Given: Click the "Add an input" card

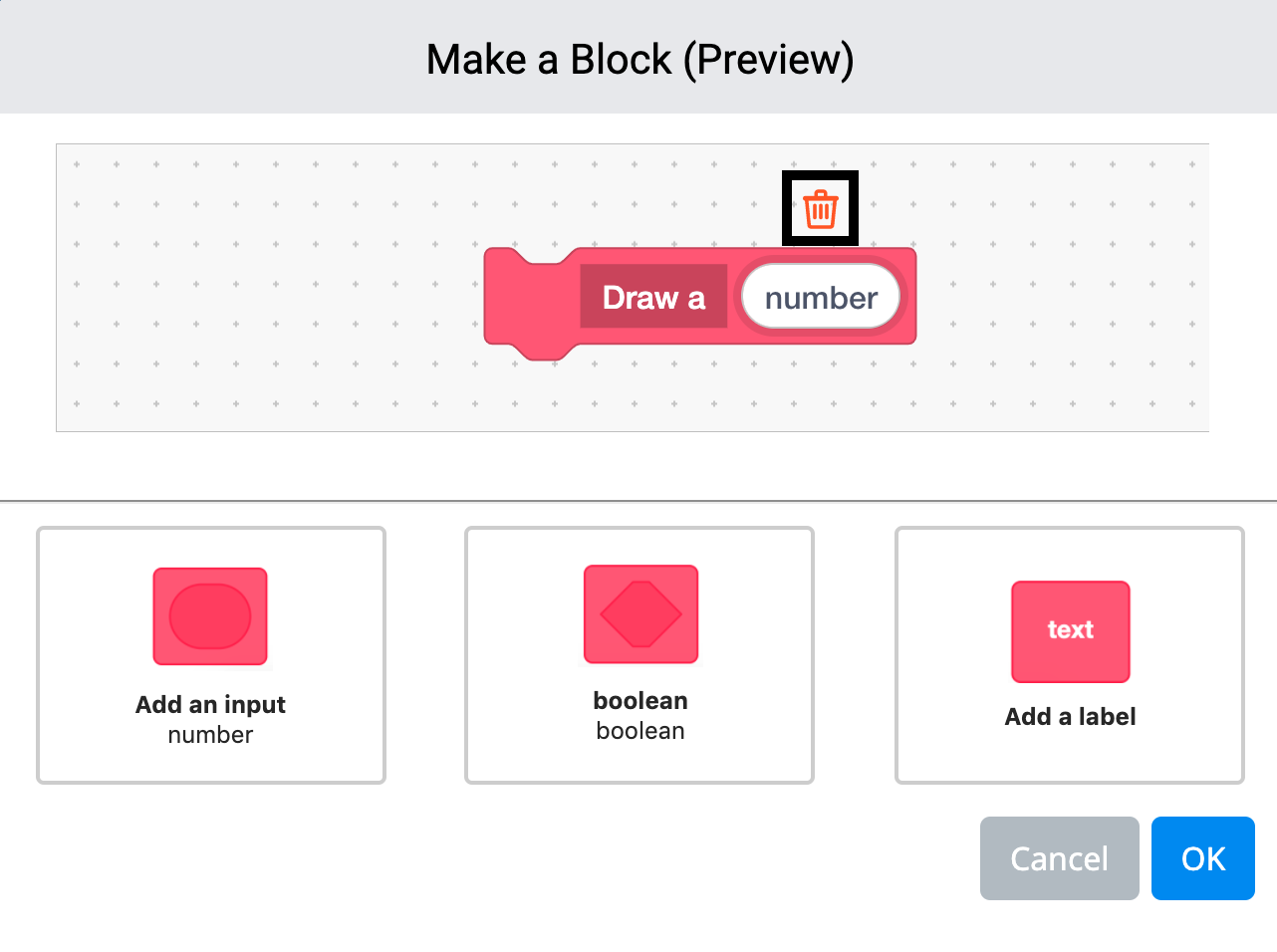Looking at the screenshot, I should coord(210,654).
